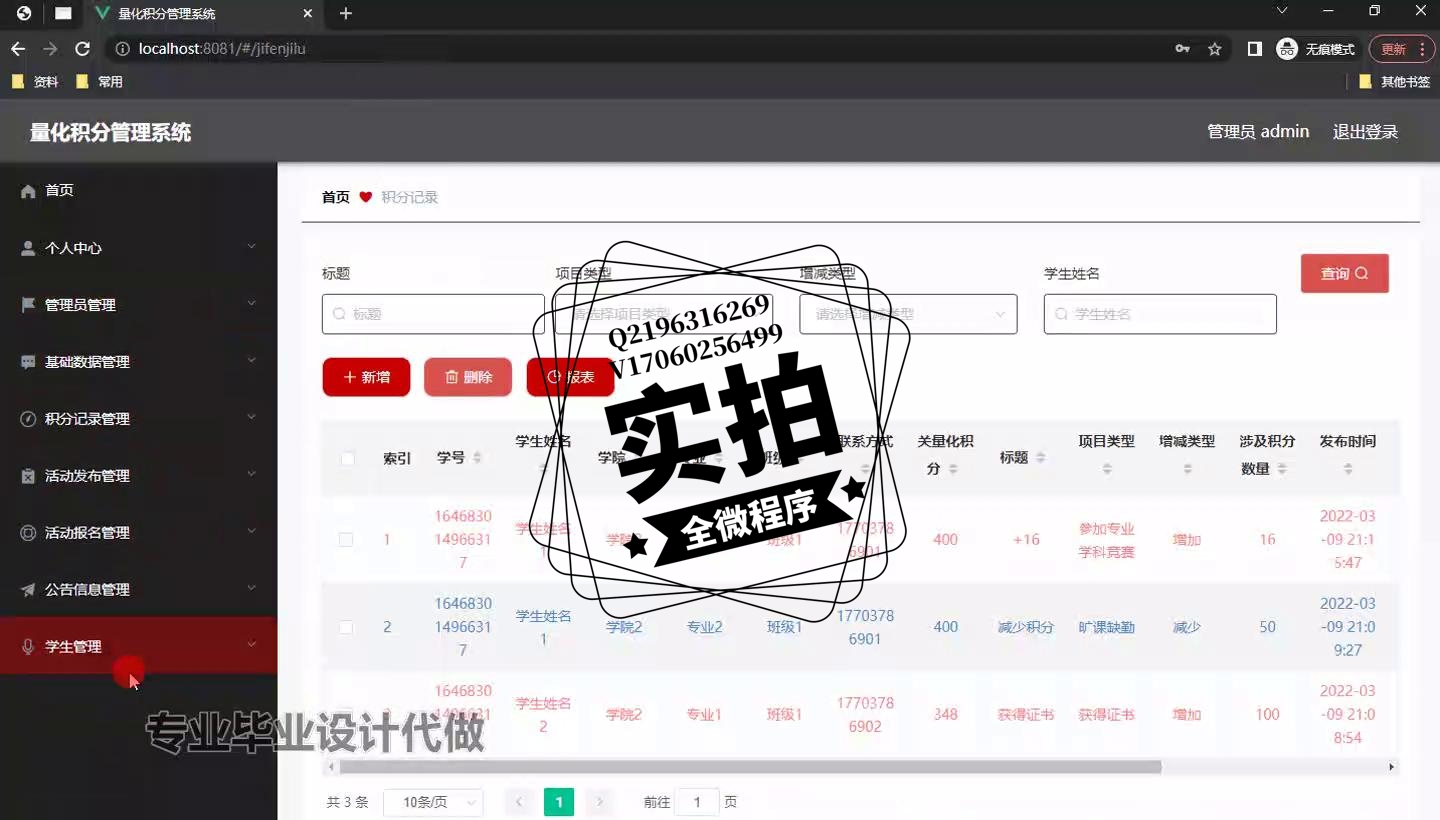Click the 无痕模式 incognito icon

pyautogui.click(x=1287, y=49)
